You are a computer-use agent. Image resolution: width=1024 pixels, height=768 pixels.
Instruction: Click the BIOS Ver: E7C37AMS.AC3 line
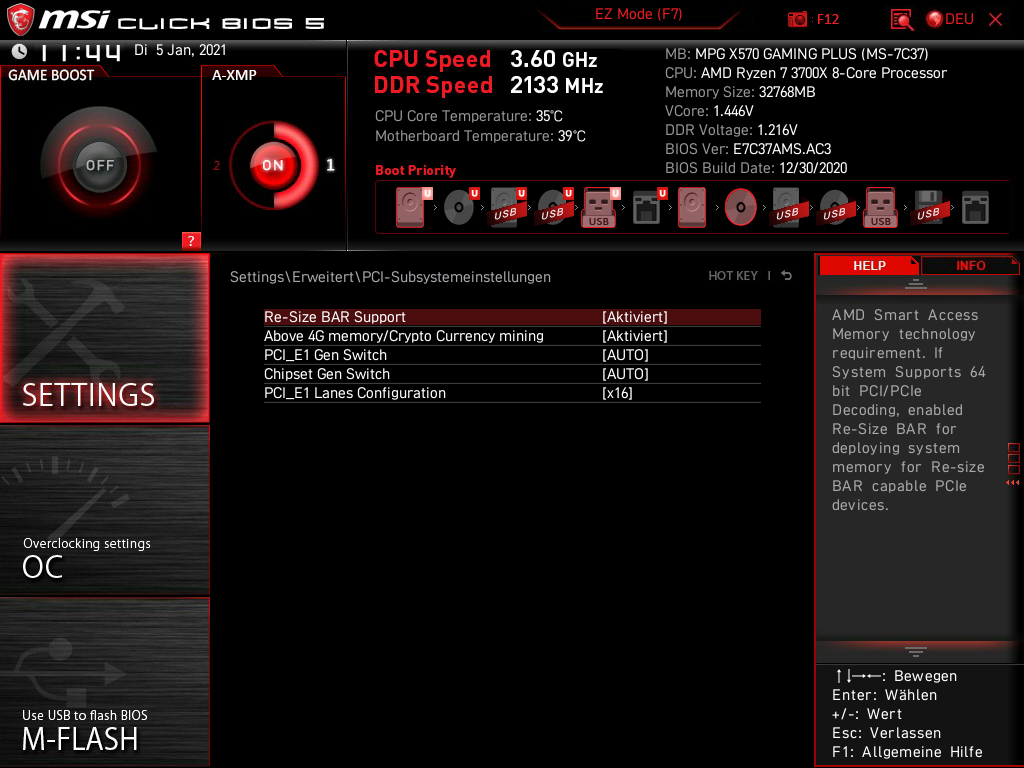(748, 149)
